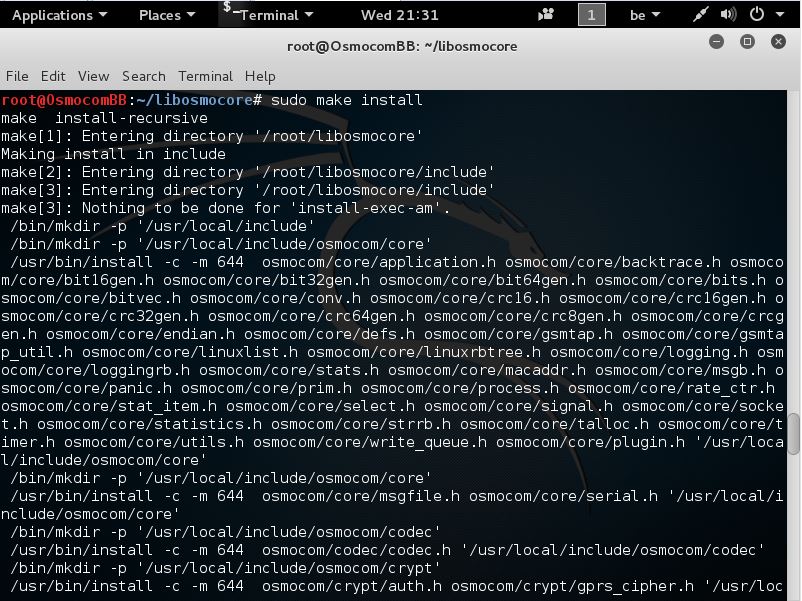Open the Applications menu

point(59,15)
